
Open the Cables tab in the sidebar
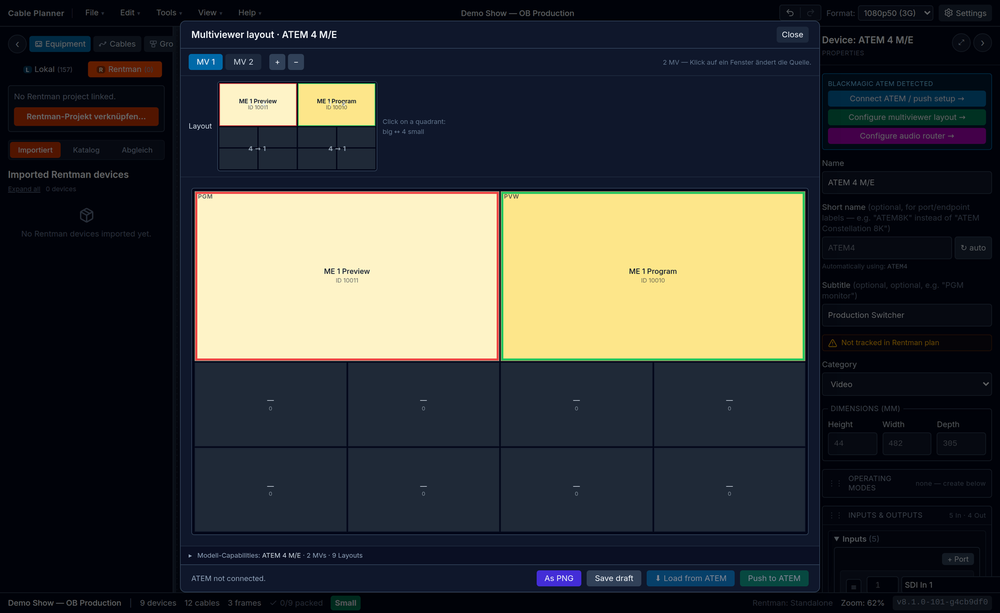[117, 44]
